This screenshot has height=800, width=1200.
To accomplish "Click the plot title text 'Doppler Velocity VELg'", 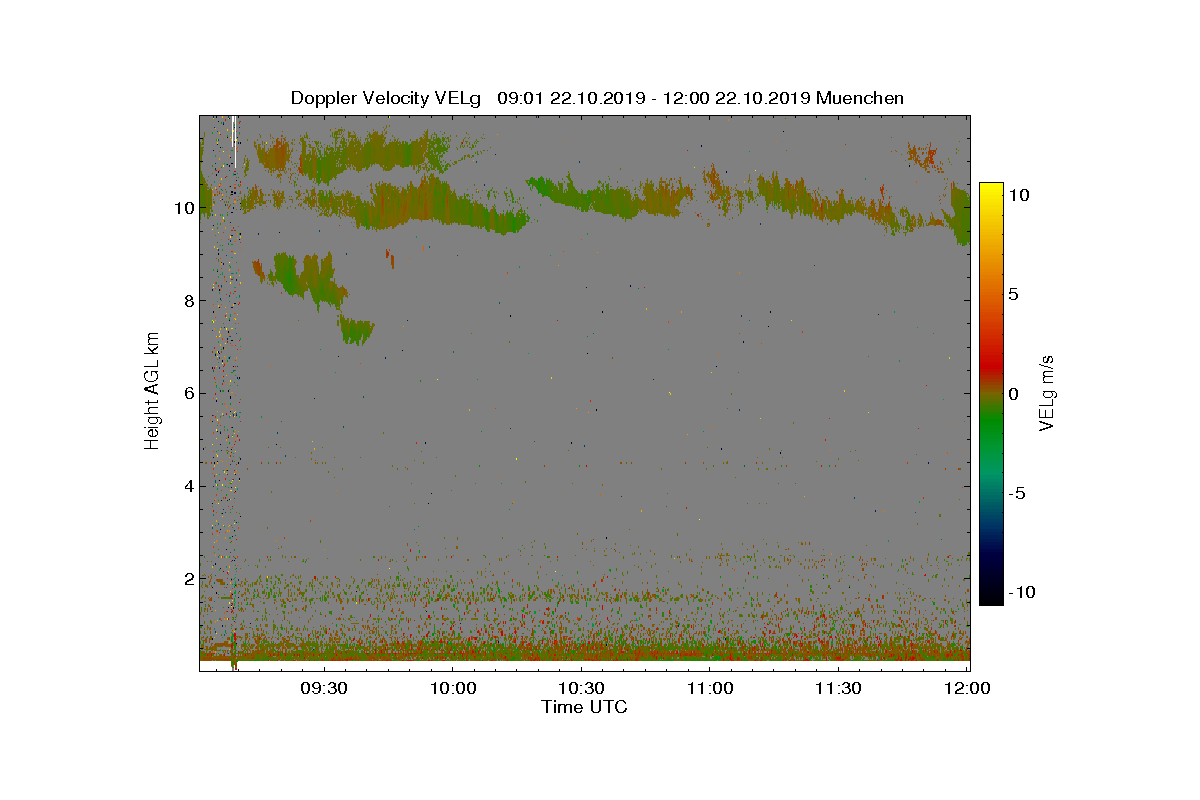I will point(386,98).
